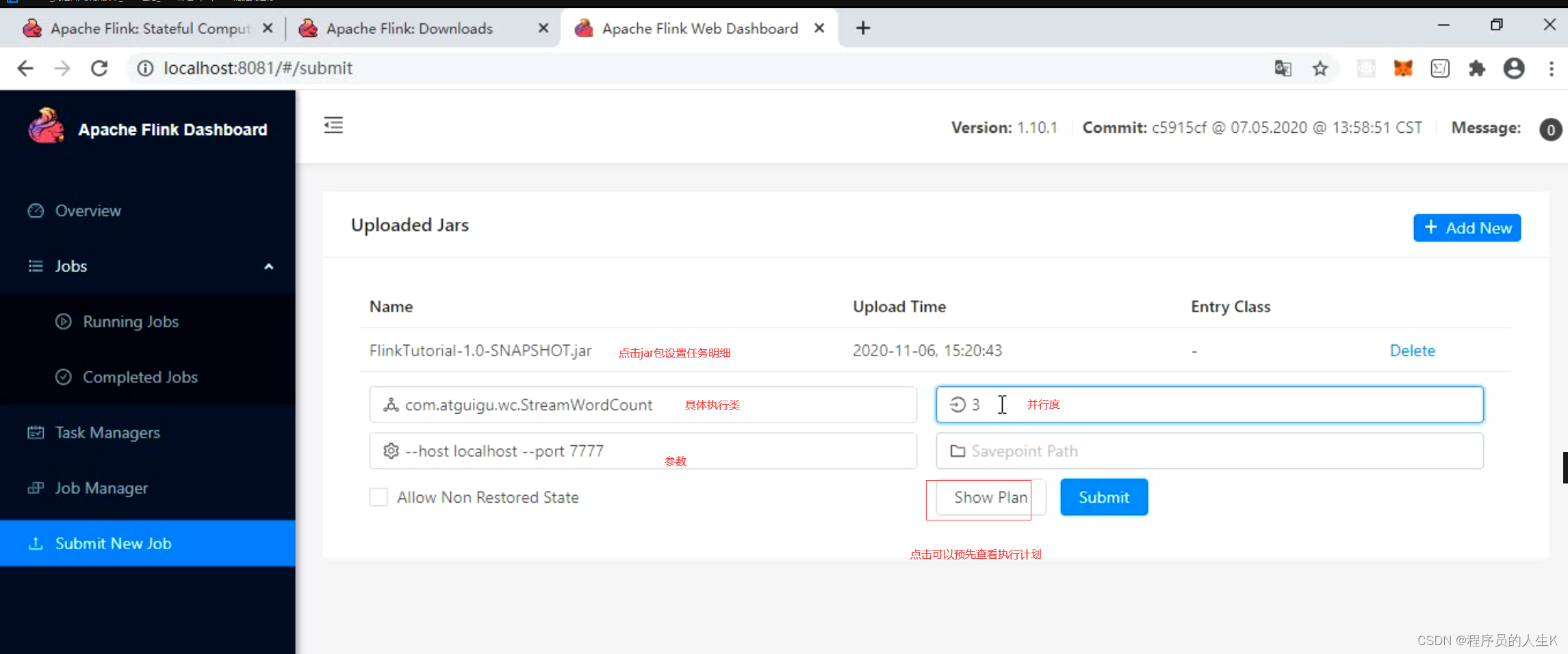Click the Job Manager build icon
1568x654 pixels.
pyautogui.click(x=36, y=488)
